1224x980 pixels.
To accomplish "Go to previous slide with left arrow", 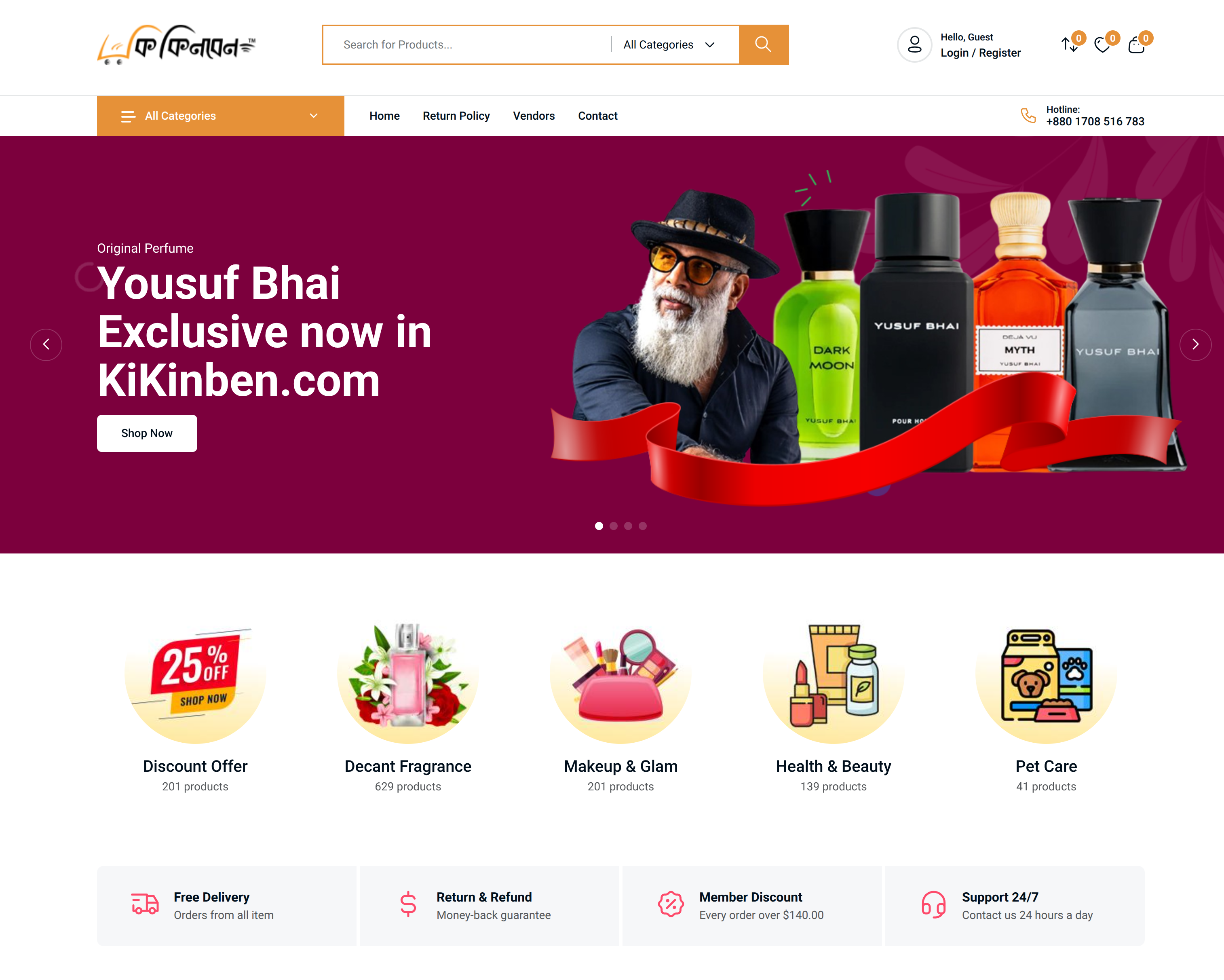I will [x=46, y=344].
